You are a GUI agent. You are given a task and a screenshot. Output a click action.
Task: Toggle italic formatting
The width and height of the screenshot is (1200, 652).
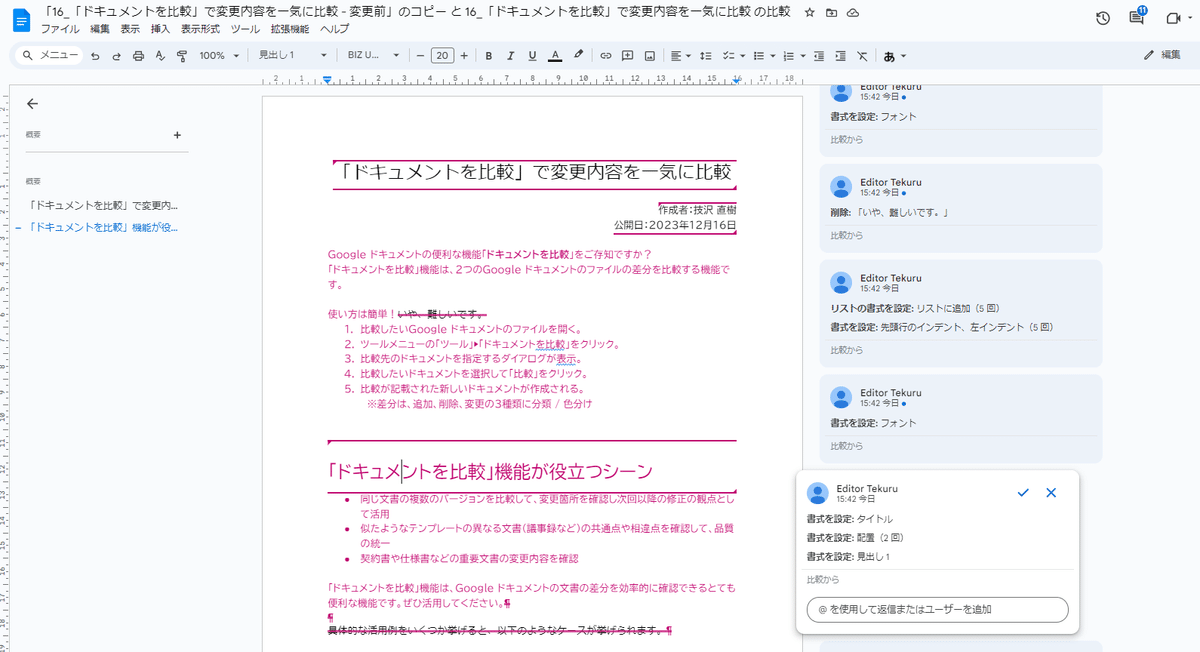click(x=510, y=56)
